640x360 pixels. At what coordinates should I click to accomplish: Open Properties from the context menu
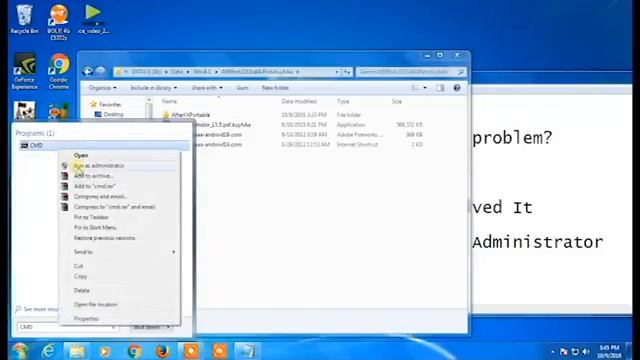pos(86,318)
